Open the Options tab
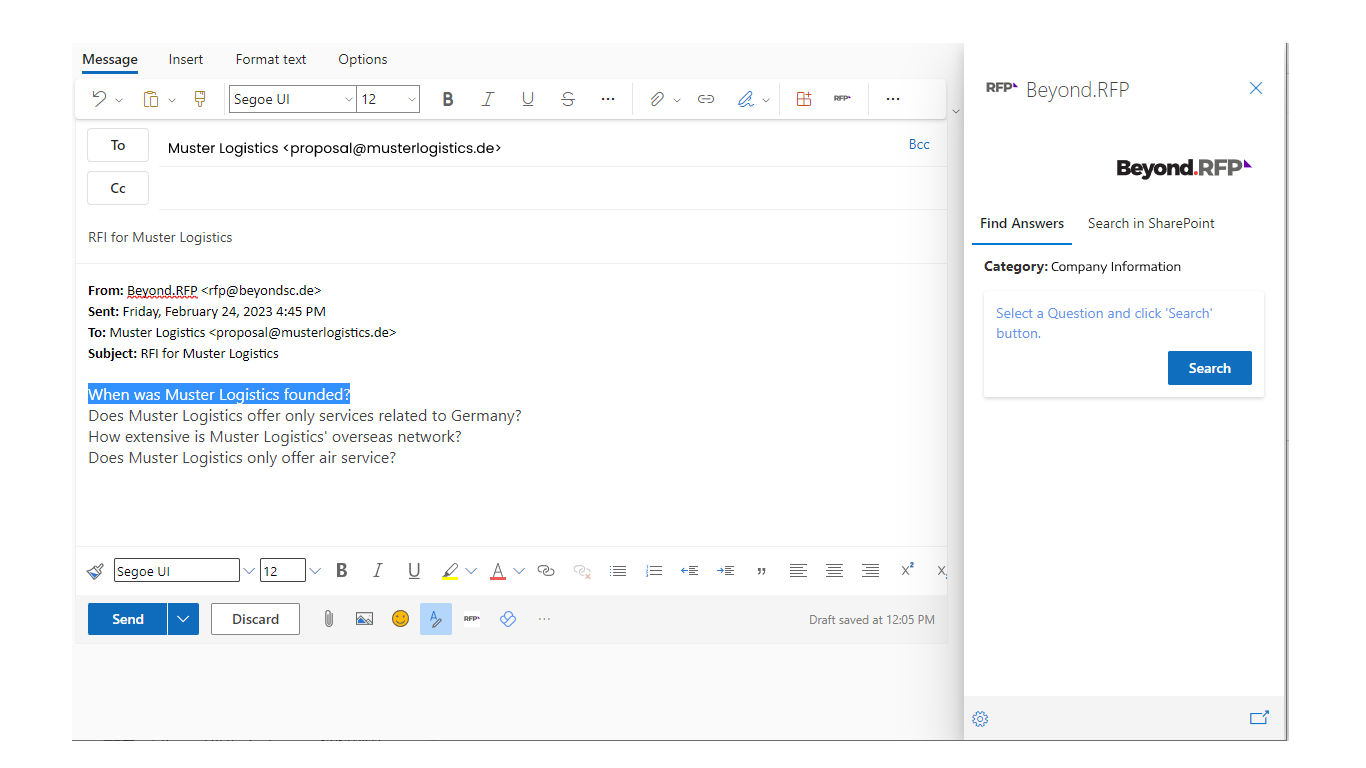The width and height of the screenshot is (1366, 768). pos(363,59)
